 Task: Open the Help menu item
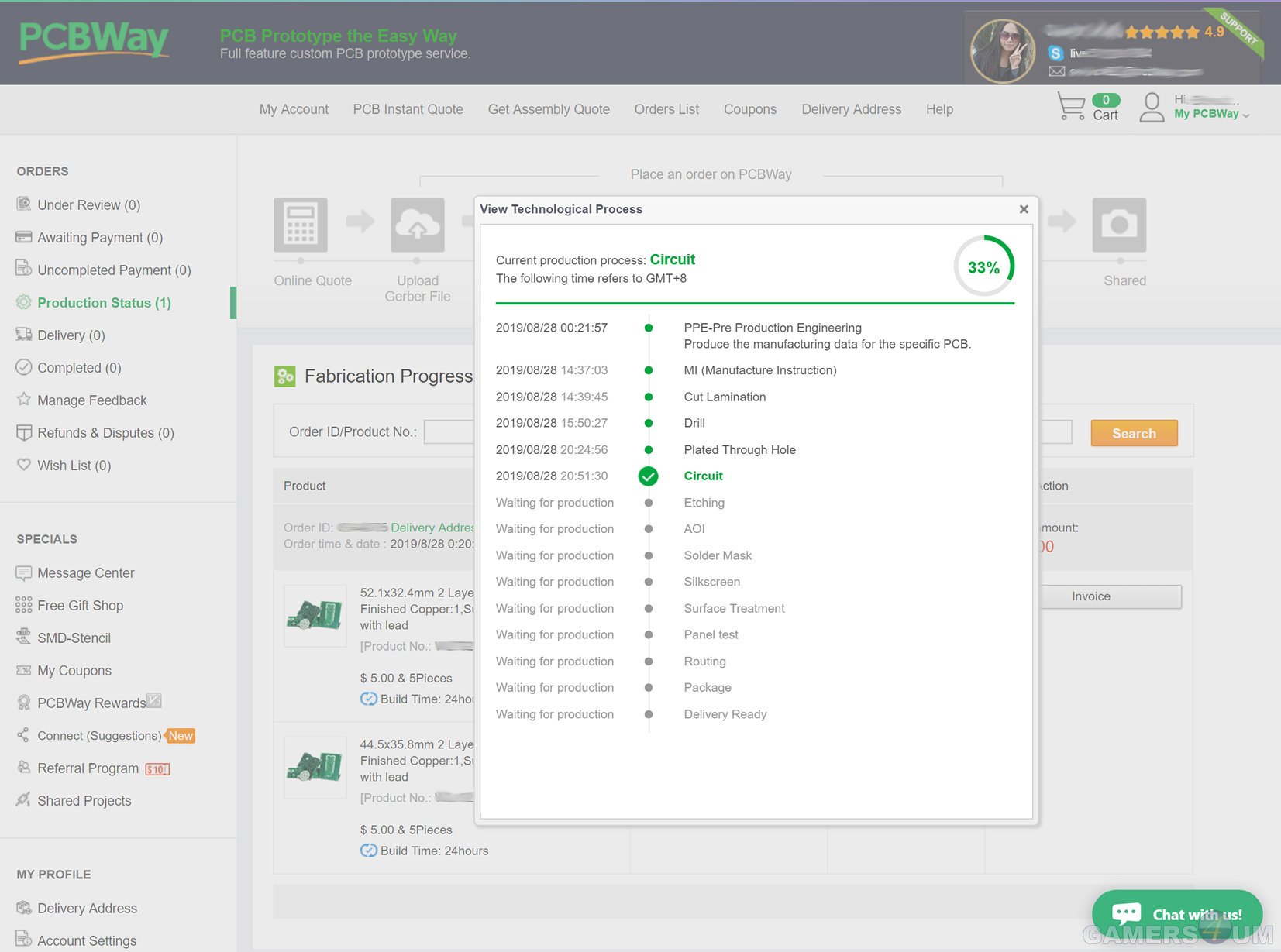click(939, 109)
